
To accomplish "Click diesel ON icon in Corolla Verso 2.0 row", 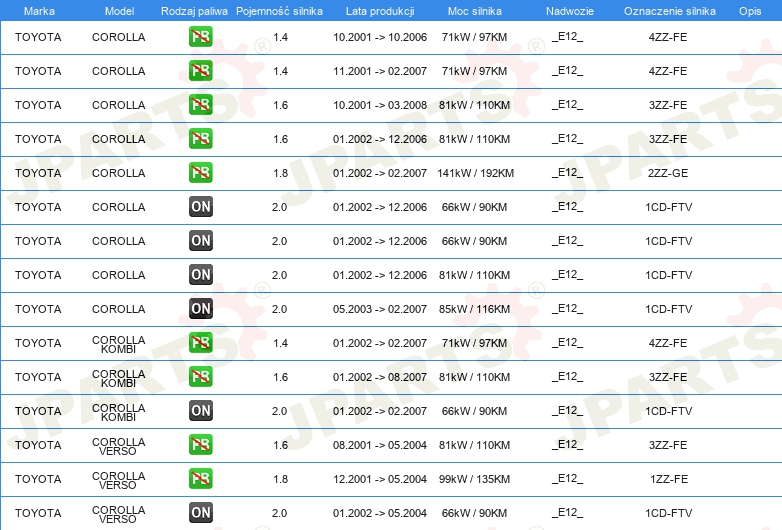I will point(200,513).
